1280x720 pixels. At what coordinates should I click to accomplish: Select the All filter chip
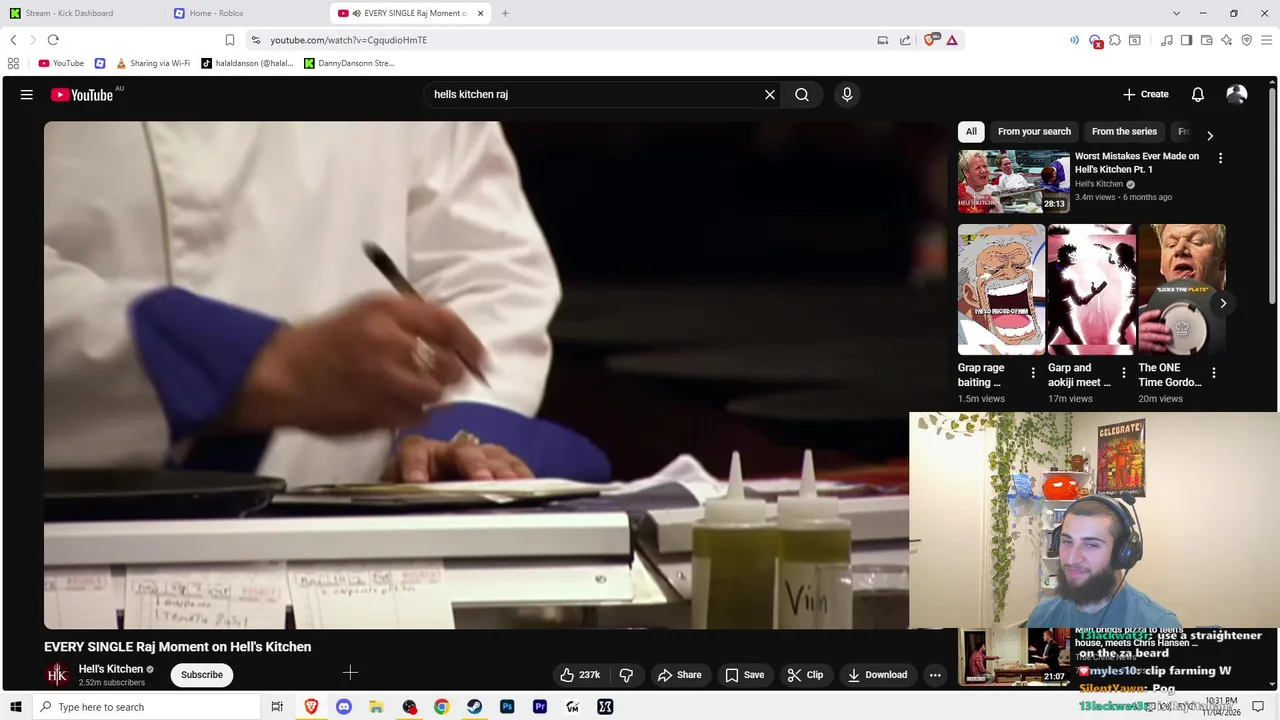point(971,132)
